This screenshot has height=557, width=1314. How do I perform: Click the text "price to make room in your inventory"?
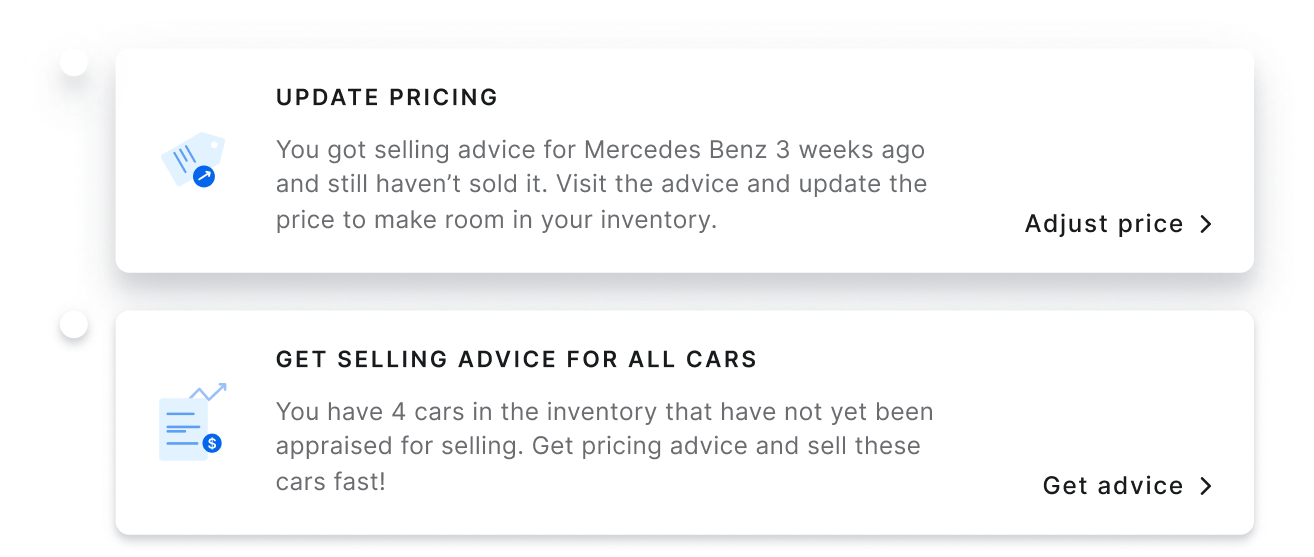[x=494, y=219]
